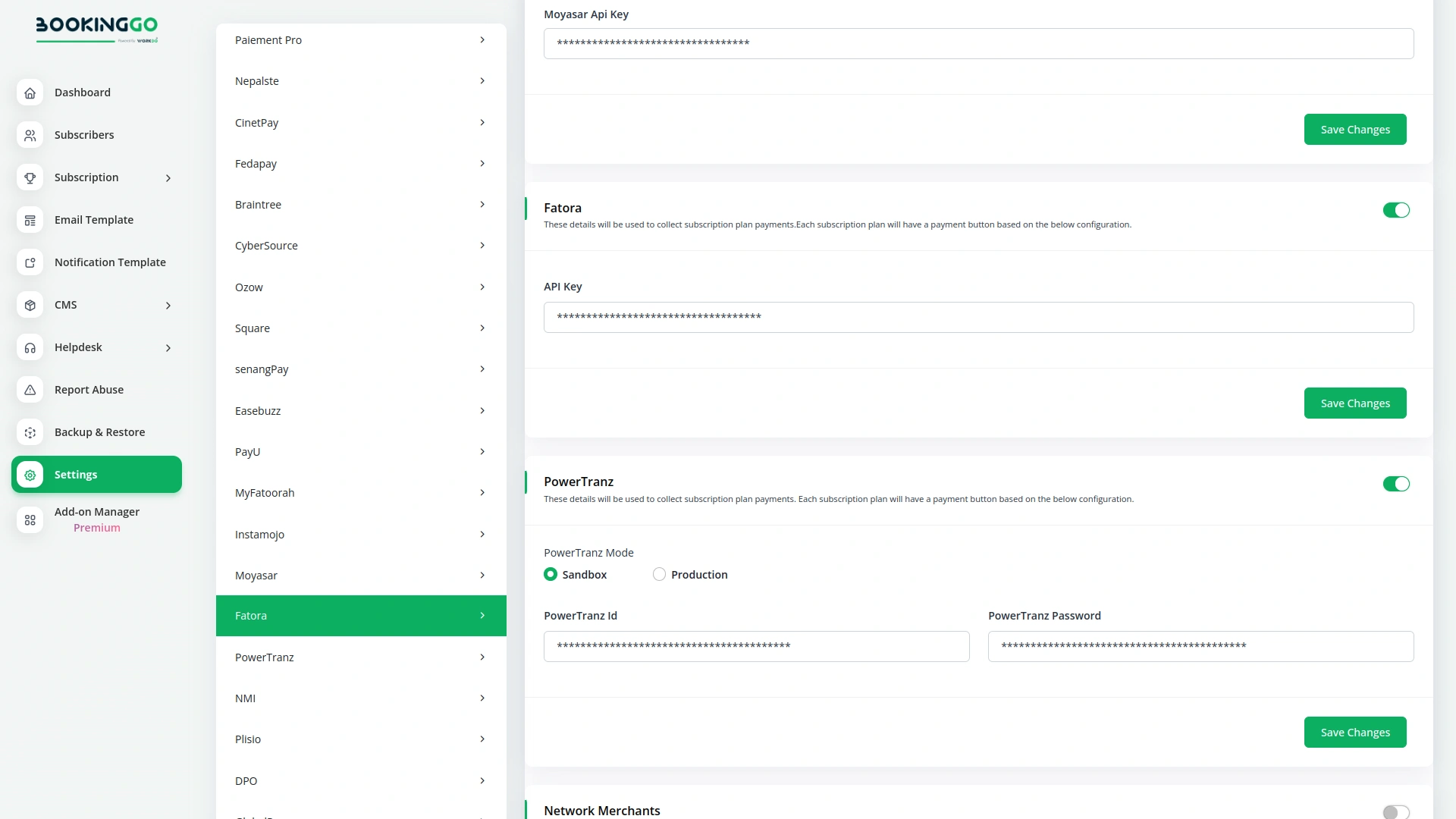The height and width of the screenshot is (819, 1456).
Task: Click the PowerTranz Id input field
Action: tap(755, 646)
